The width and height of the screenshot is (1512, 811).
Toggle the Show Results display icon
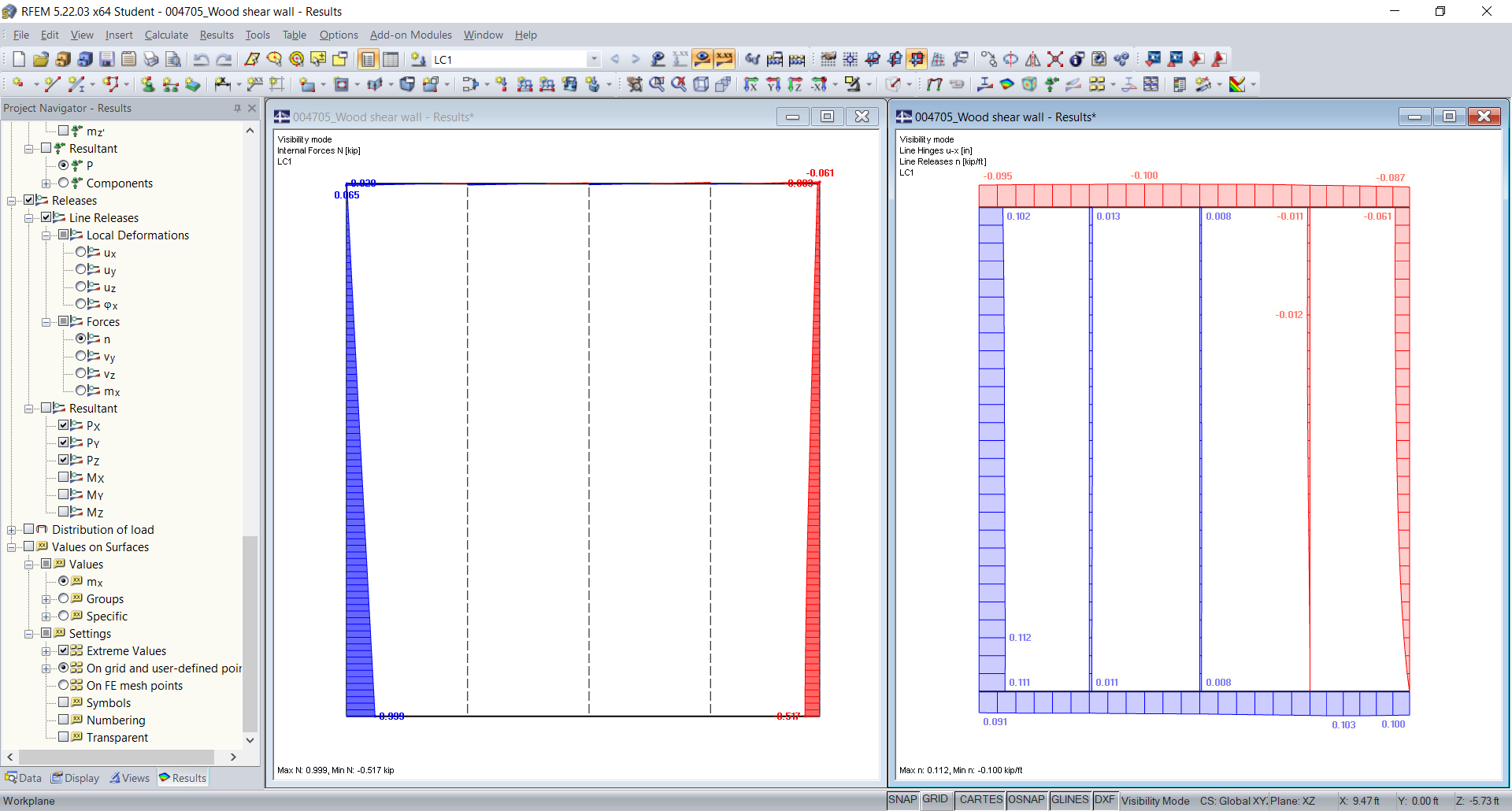(703, 60)
